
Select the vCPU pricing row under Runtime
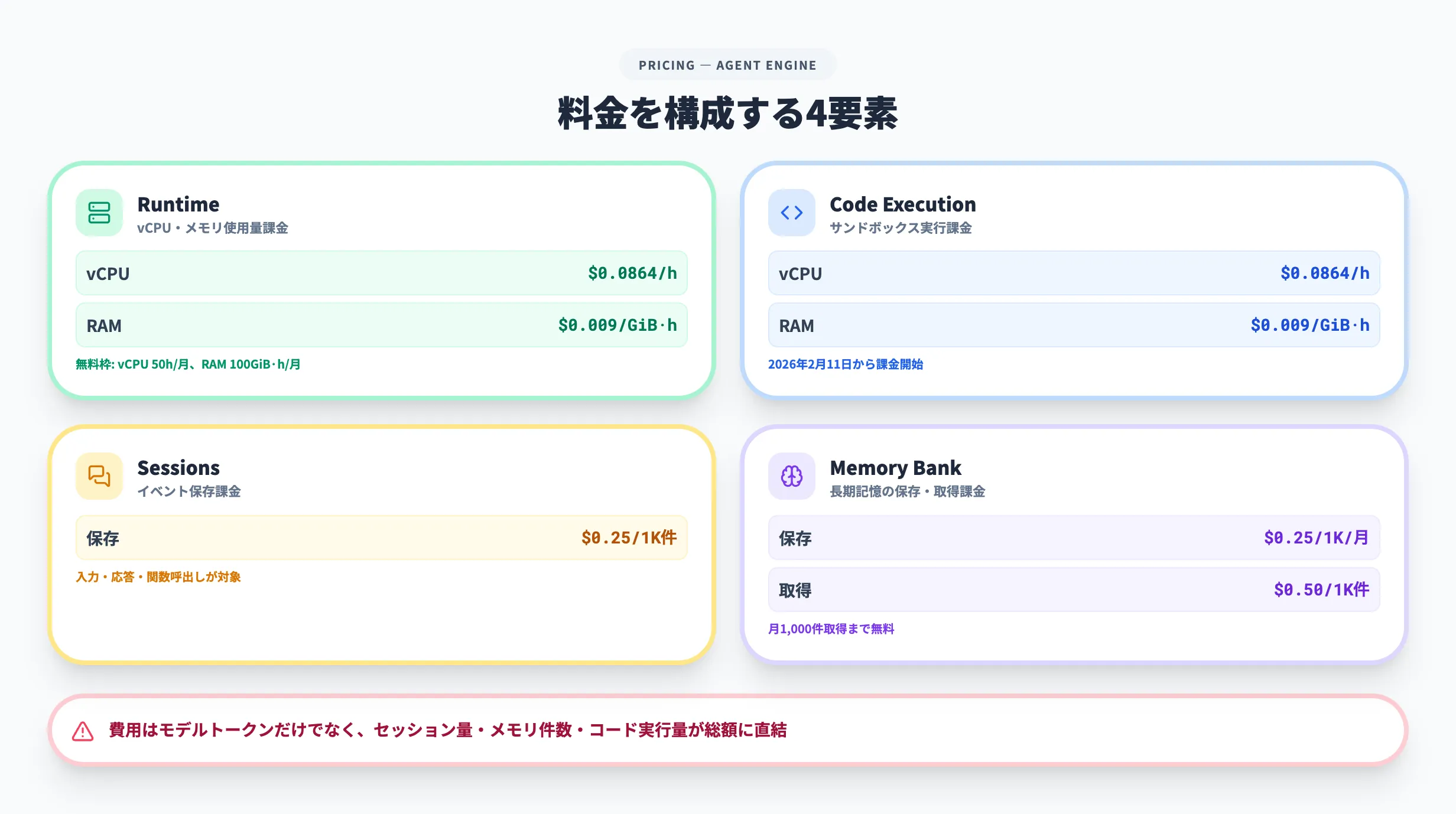(381, 273)
